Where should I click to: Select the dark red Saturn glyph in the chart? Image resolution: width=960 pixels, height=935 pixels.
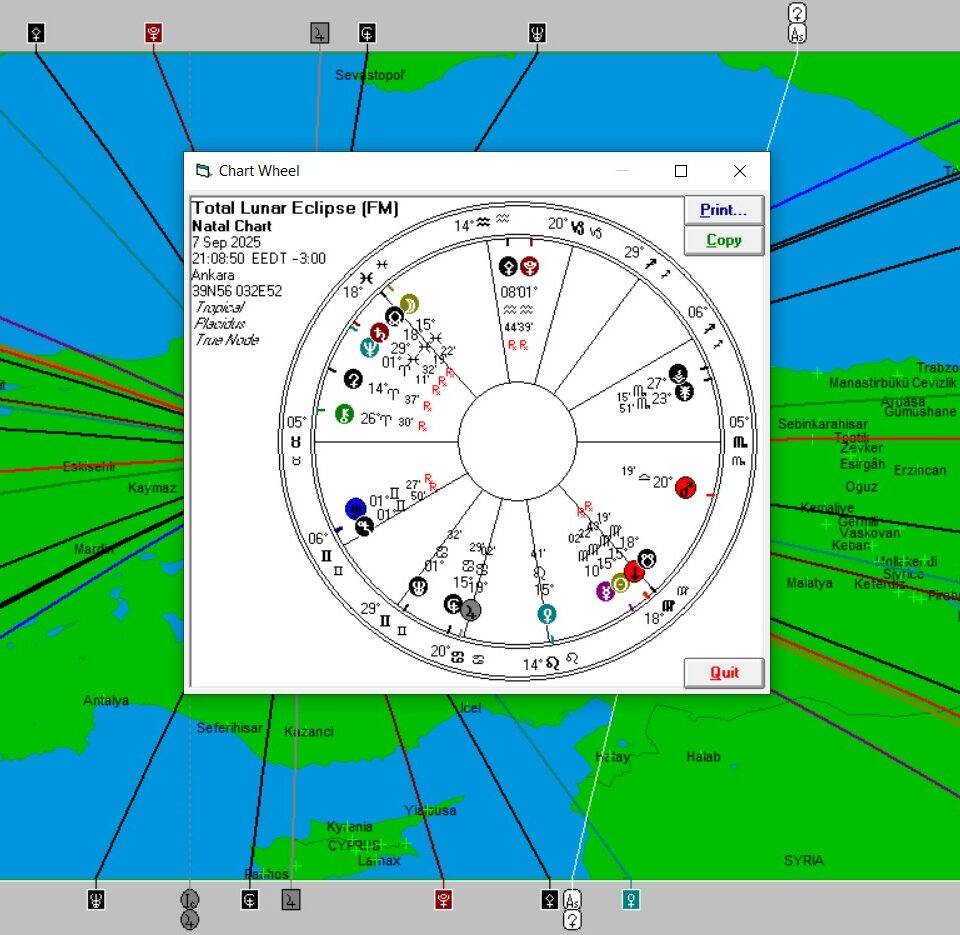click(380, 331)
